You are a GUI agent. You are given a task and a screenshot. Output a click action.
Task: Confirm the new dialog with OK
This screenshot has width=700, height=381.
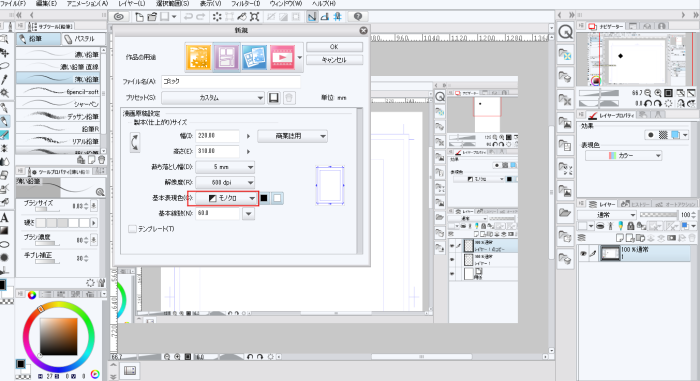click(334, 47)
